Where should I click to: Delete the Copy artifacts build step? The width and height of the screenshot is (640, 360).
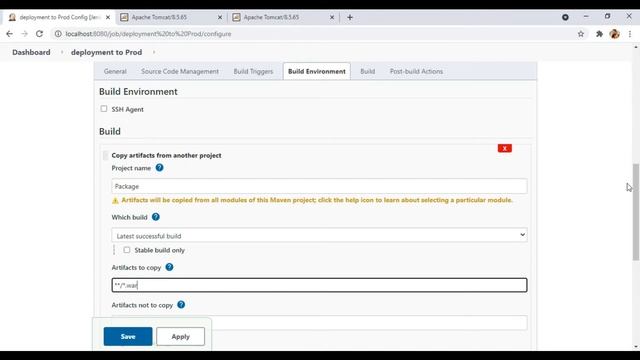tap(504, 148)
